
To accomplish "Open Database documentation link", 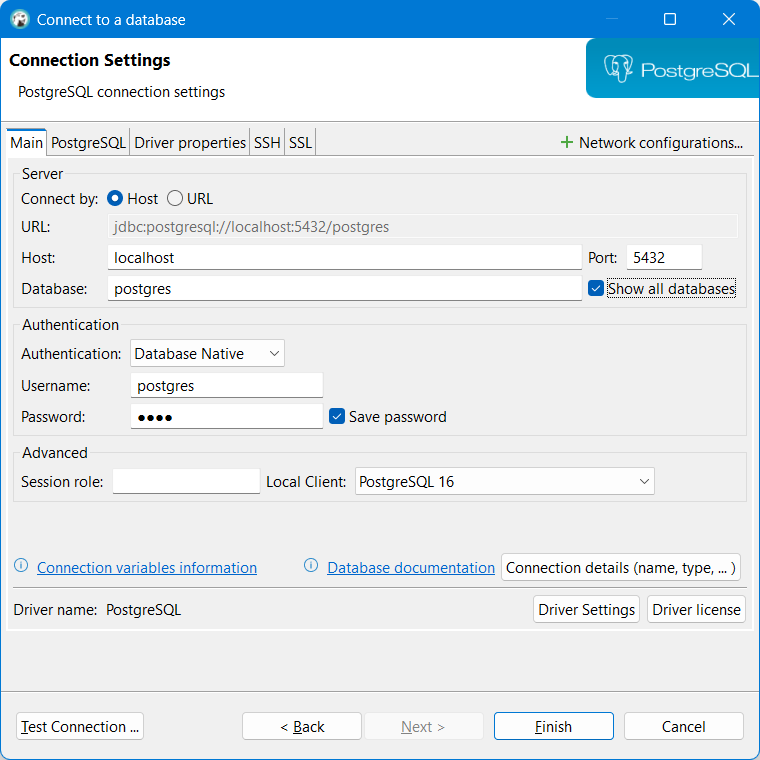I will click(411, 568).
